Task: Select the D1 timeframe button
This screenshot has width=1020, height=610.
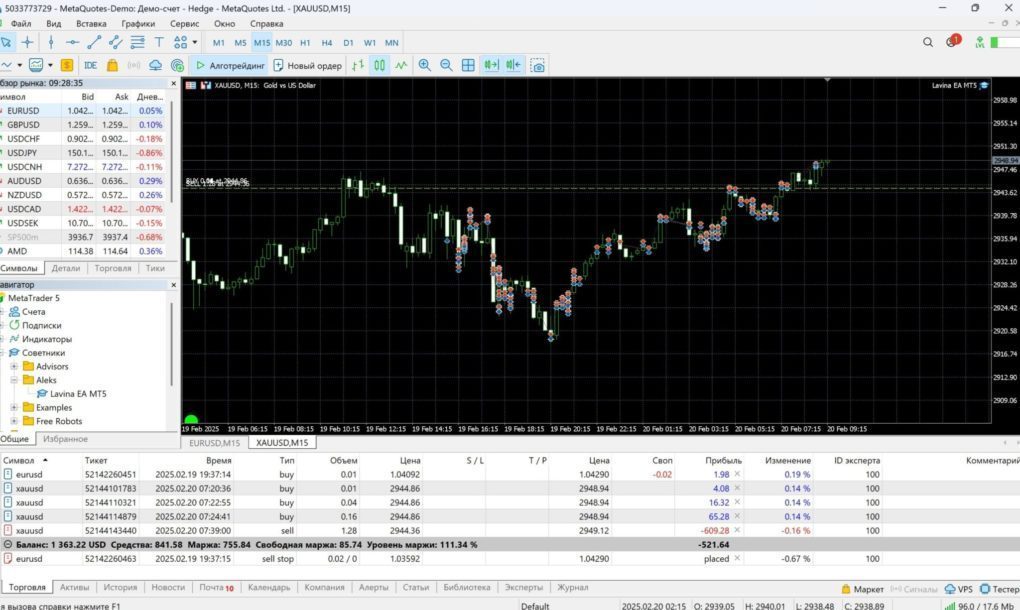Action: 349,43
